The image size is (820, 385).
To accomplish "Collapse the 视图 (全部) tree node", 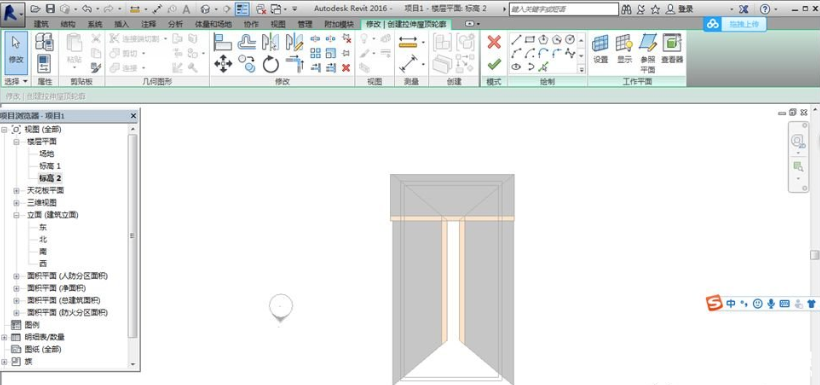I will [x=4, y=129].
